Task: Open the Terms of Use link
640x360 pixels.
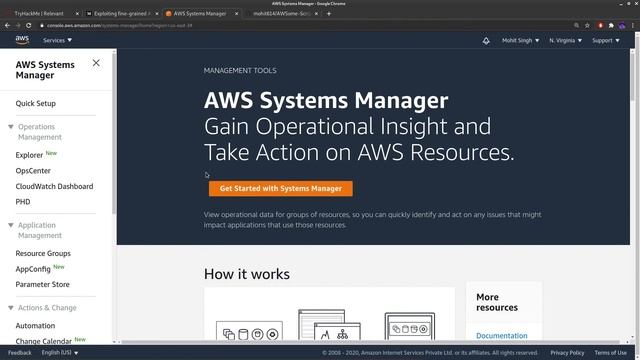Action: pyautogui.click(x=610, y=352)
